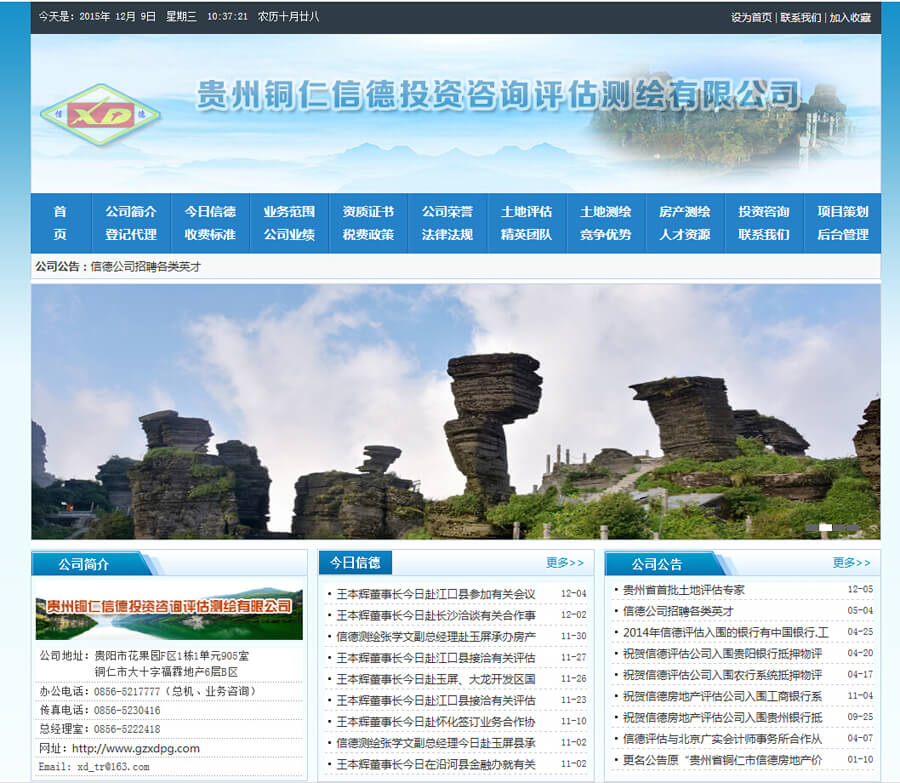Open the 2014年信德评估入围 announcement dated 04-25

[x=725, y=632]
